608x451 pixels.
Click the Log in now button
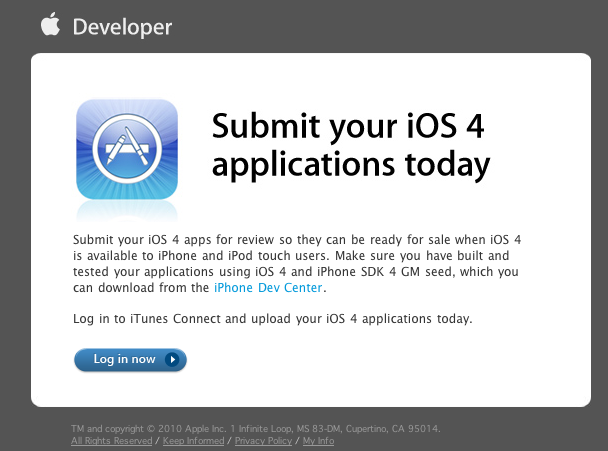click(130, 360)
